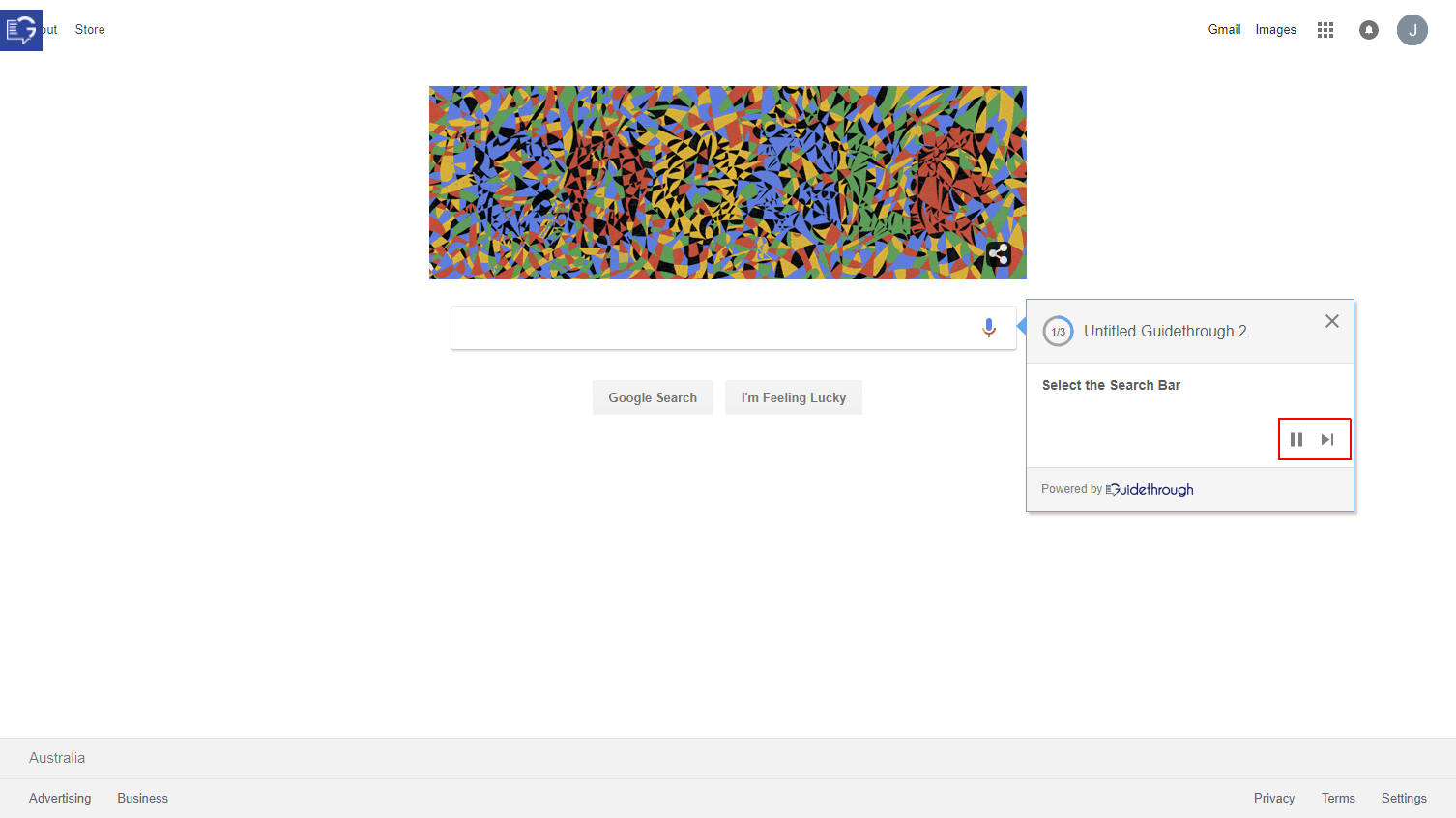Open the Guidethrough branding link
1456x818 pixels.
click(x=1150, y=490)
